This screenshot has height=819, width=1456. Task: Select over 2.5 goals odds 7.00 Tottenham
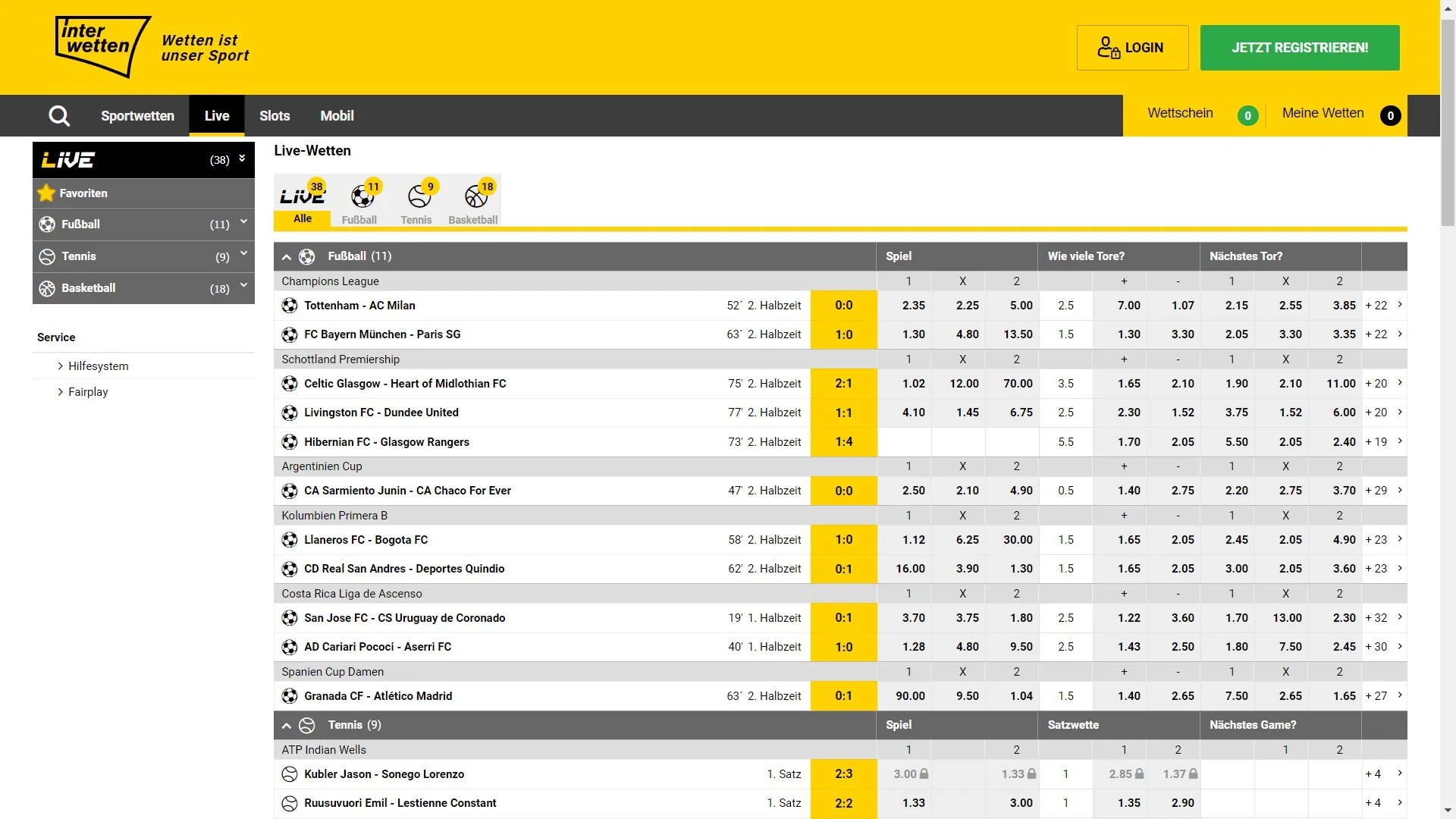pos(1119,306)
